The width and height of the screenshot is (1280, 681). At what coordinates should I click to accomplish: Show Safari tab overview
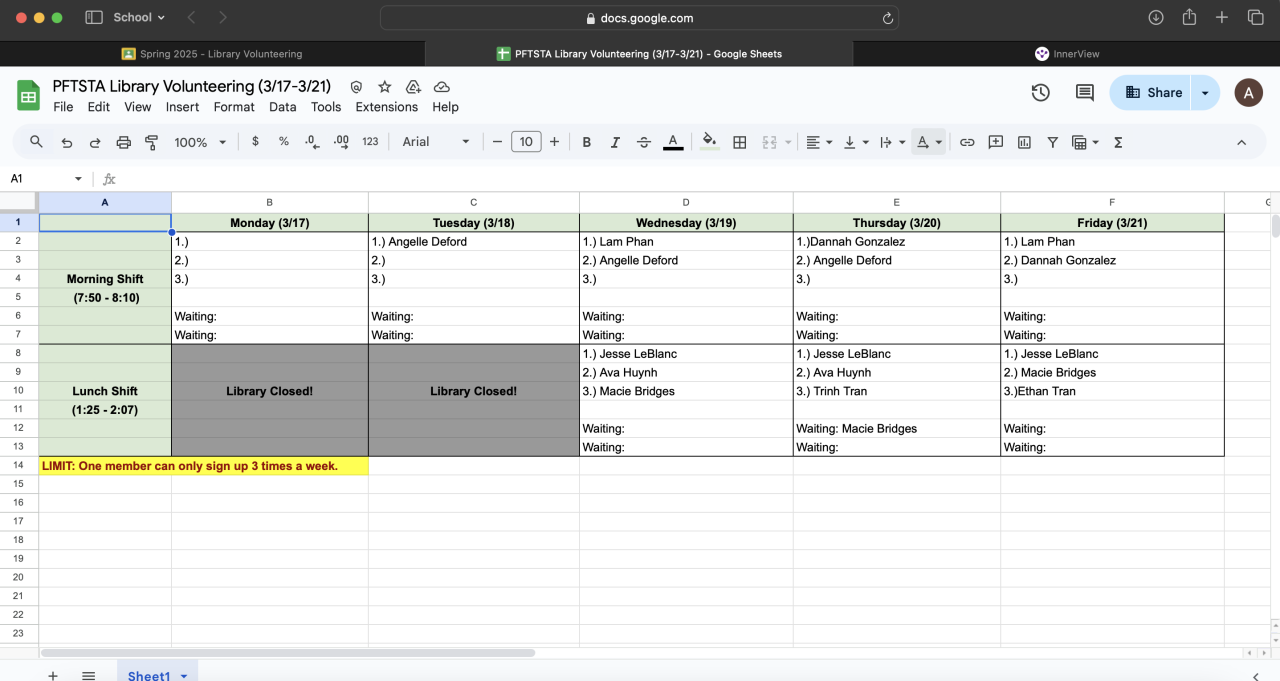(1255, 18)
